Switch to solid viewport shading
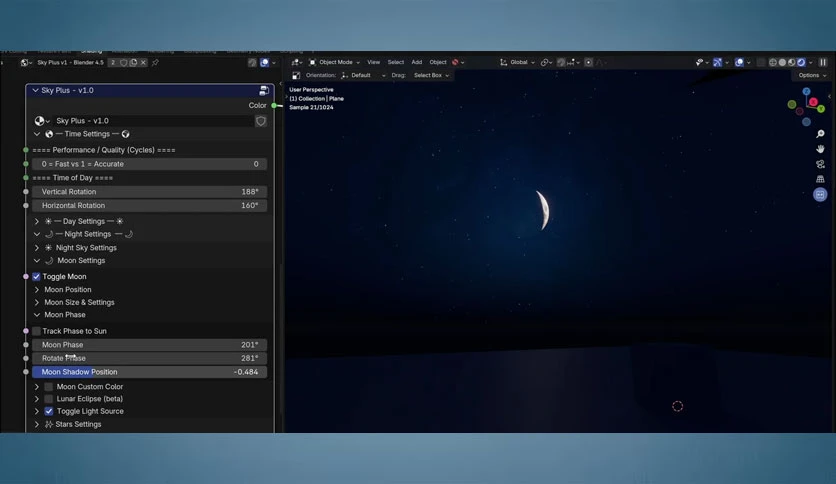 click(x=782, y=62)
